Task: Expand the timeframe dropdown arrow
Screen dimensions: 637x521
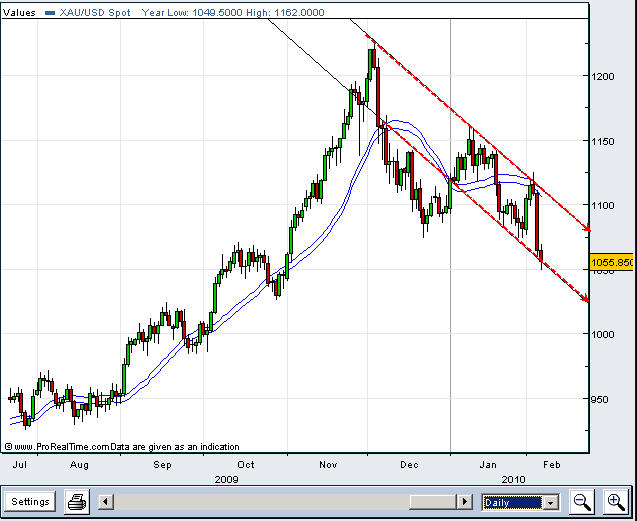Action: [x=550, y=503]
